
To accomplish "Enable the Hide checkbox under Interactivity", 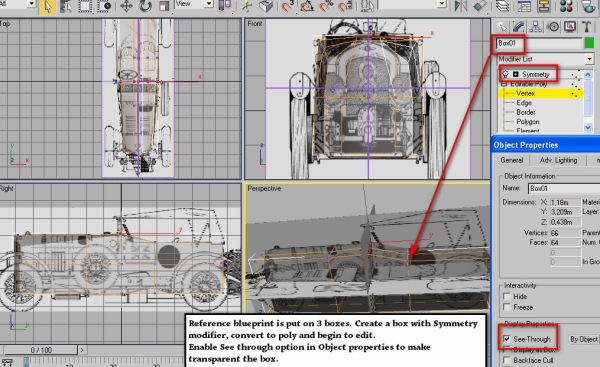I will 507,296.
